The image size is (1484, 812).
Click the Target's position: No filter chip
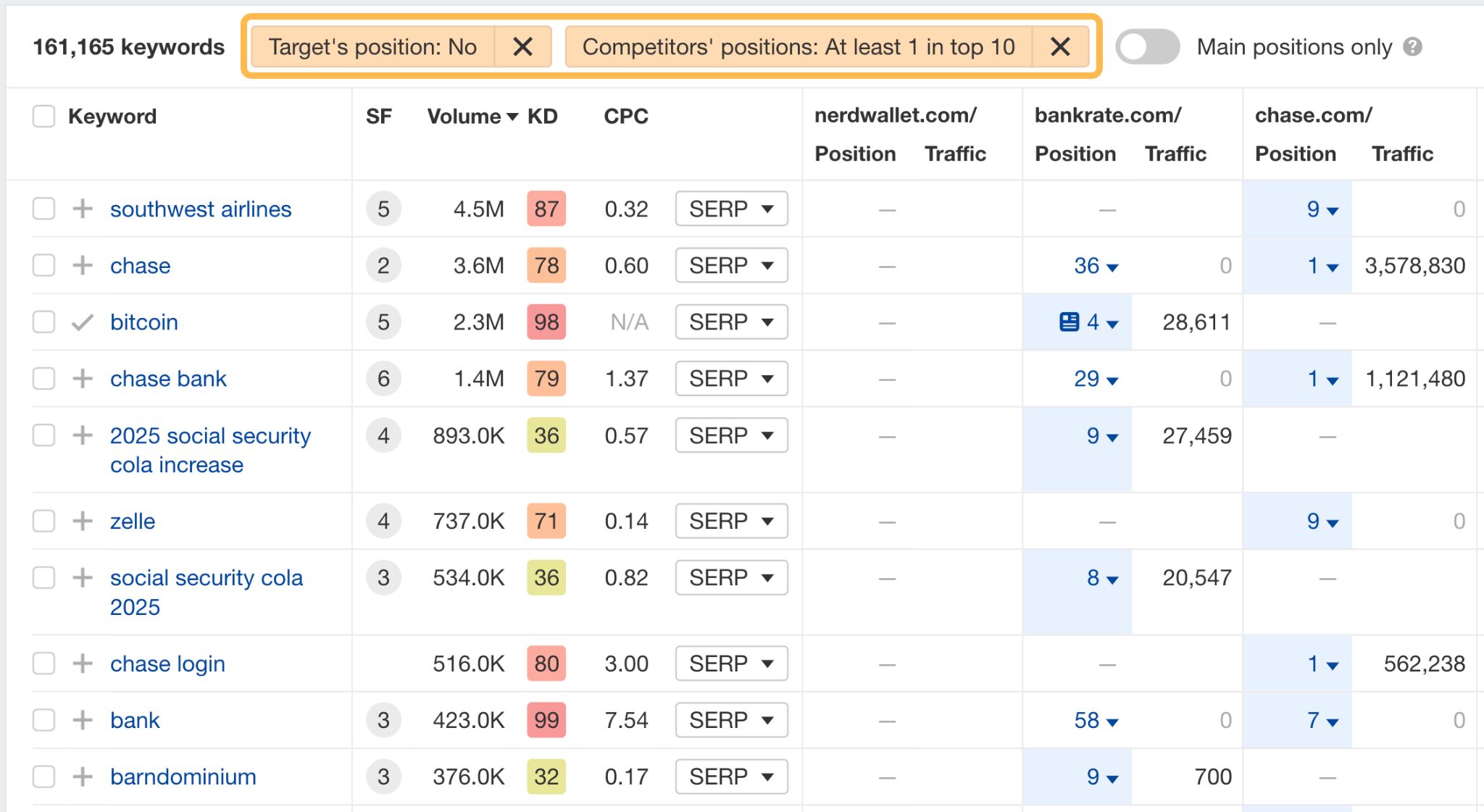pos(372,46)
